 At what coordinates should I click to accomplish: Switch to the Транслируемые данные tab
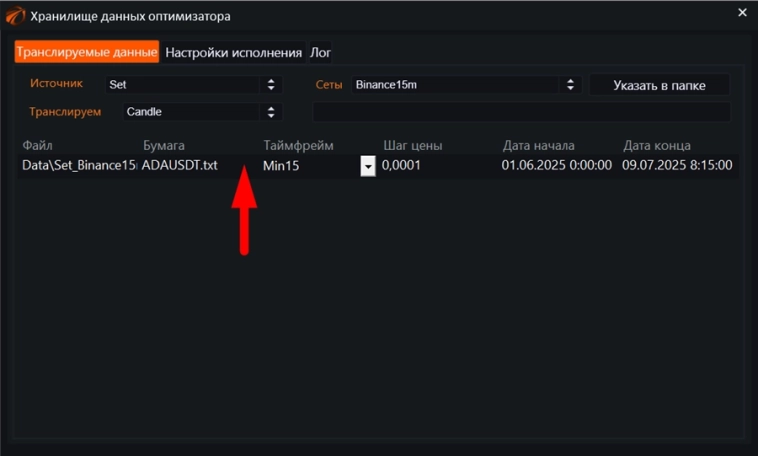[87, 52]
